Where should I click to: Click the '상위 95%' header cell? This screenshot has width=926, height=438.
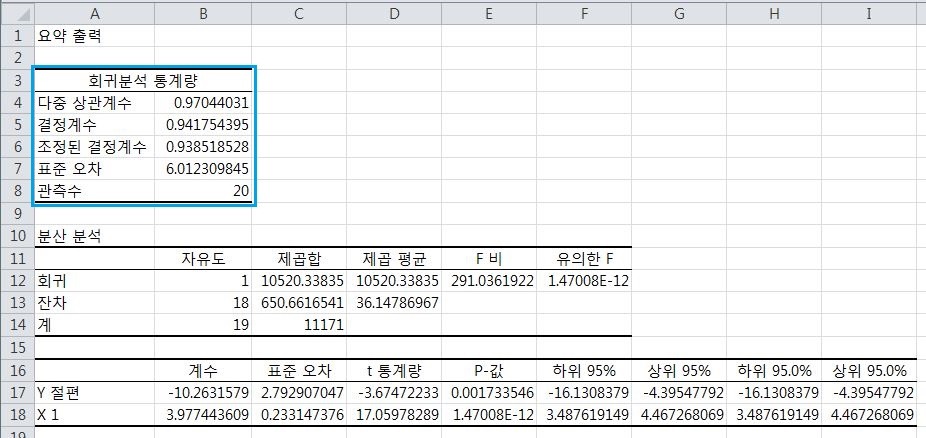pos(679,370)
